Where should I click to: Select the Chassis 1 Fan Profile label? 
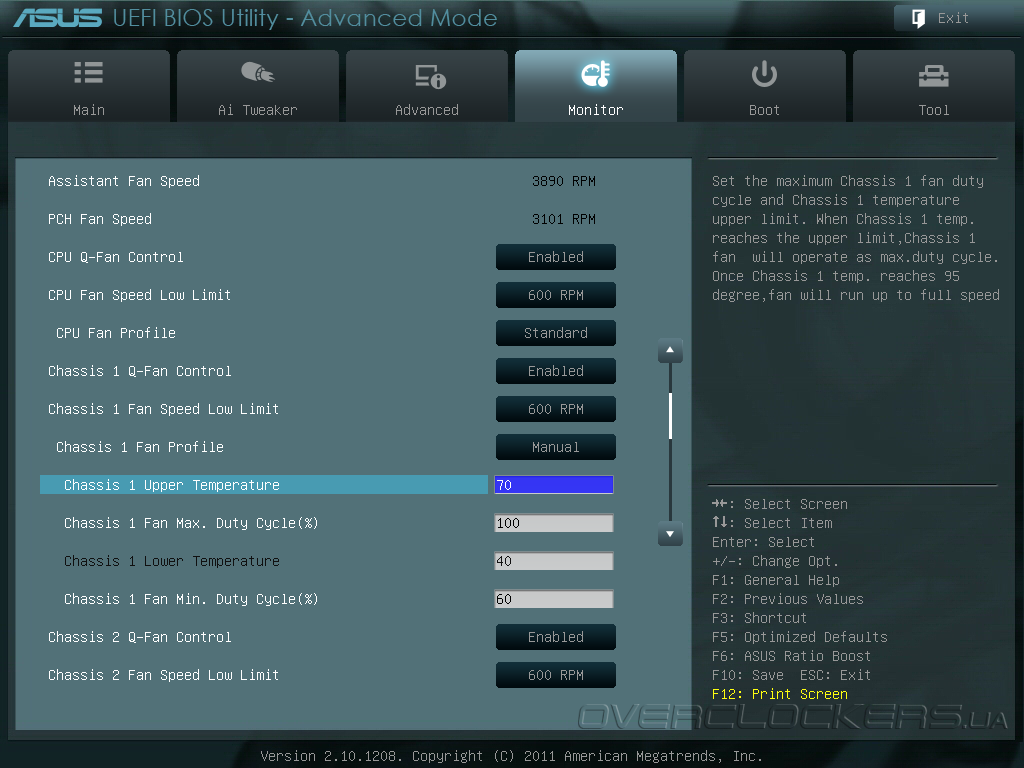(140, 447)
